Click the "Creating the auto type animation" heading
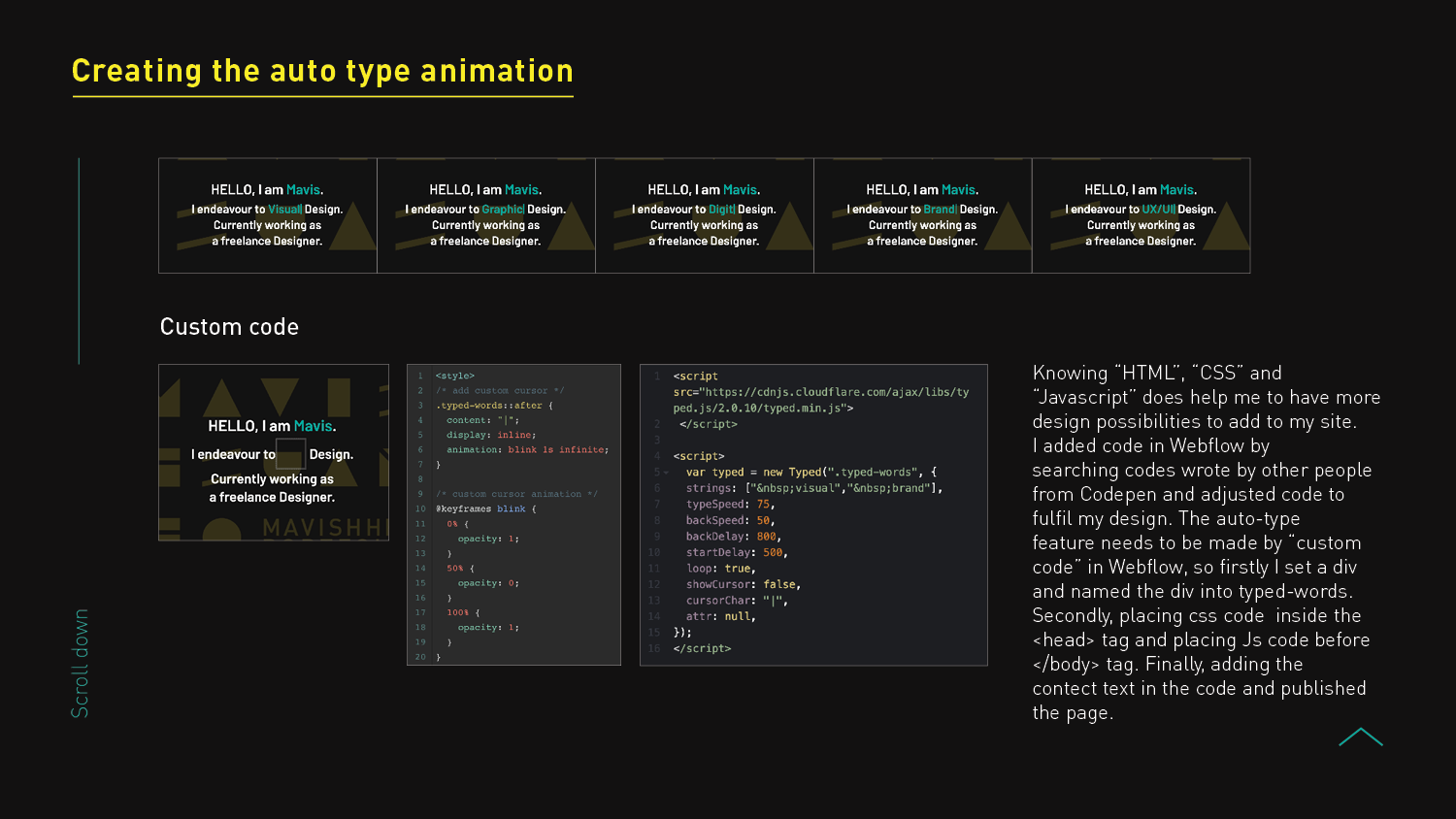The width and height of the screenshot is (1456, 819). pyautogui.click(x=322, y=71)
